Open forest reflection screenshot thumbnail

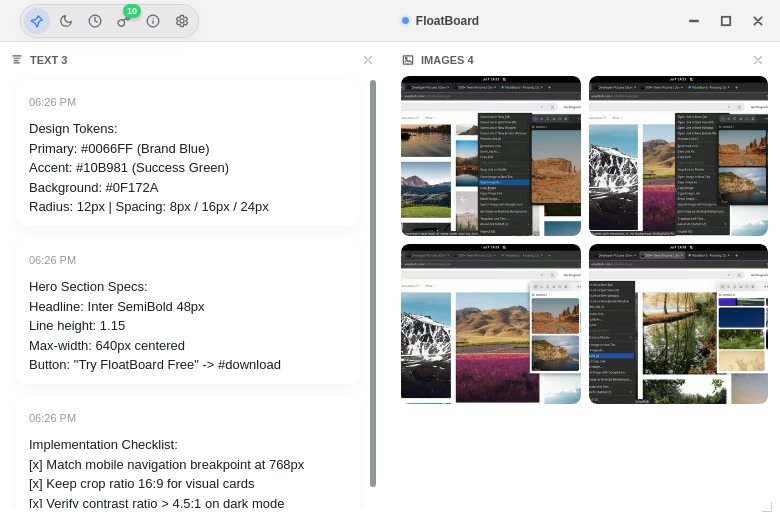click(679, 324)
